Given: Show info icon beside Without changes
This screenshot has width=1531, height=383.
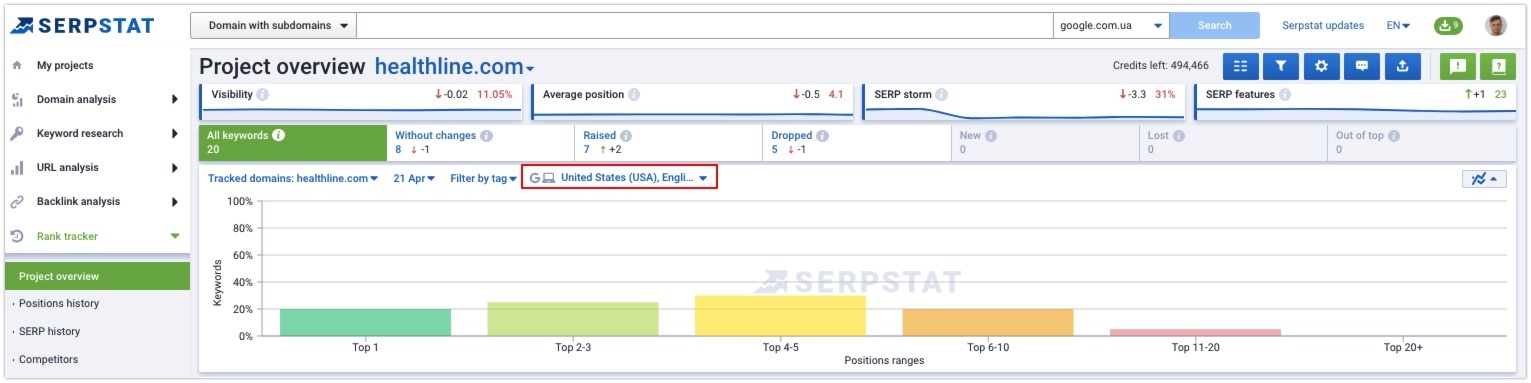Looking at the screenshot, I should (x=486, y=135).
